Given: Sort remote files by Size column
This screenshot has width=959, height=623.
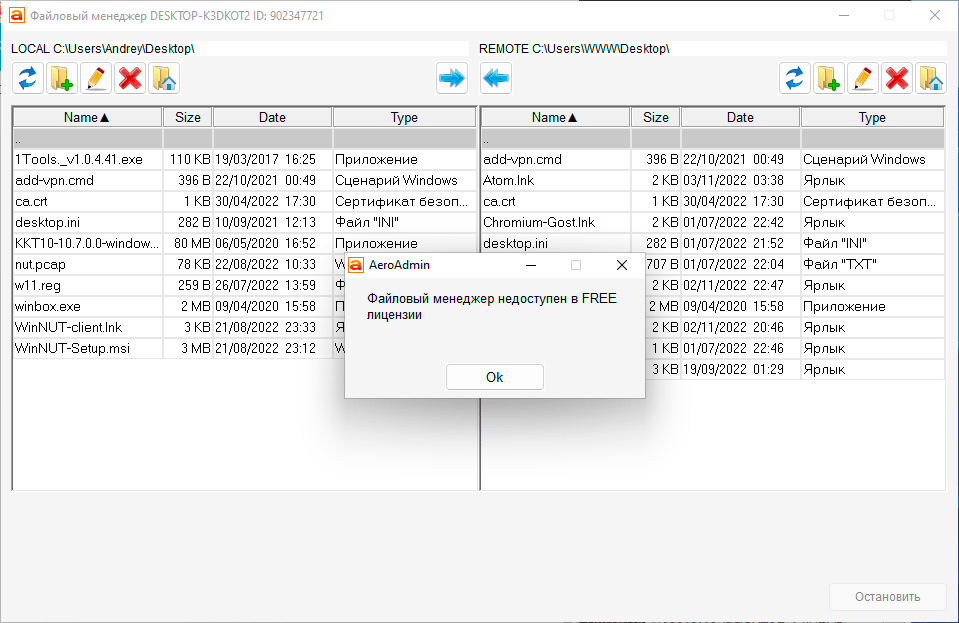Looking at the screenshot, I should pyautogui.click(x=656, y=117).
